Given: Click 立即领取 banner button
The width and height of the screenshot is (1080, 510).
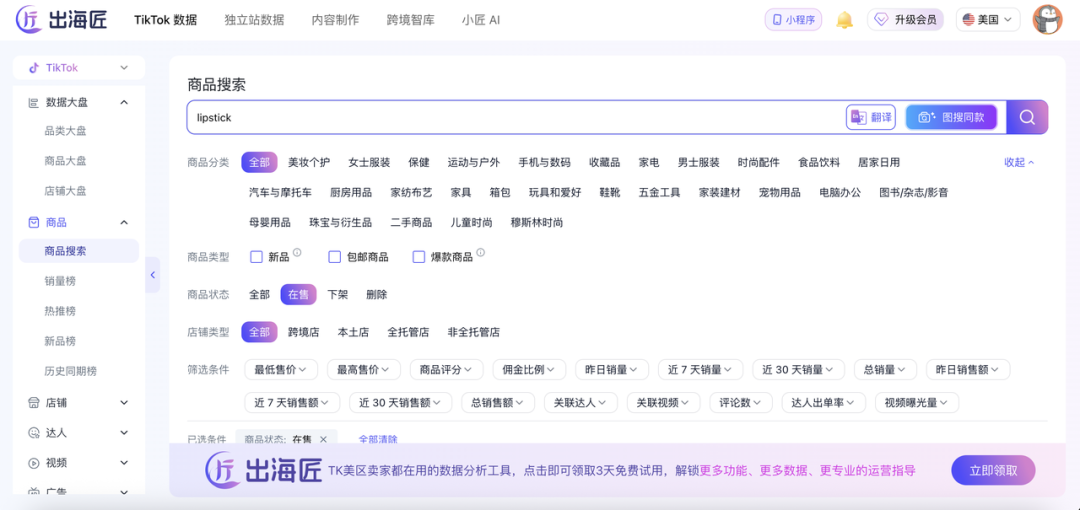Looking at the screenshot, I should point(993,471).
